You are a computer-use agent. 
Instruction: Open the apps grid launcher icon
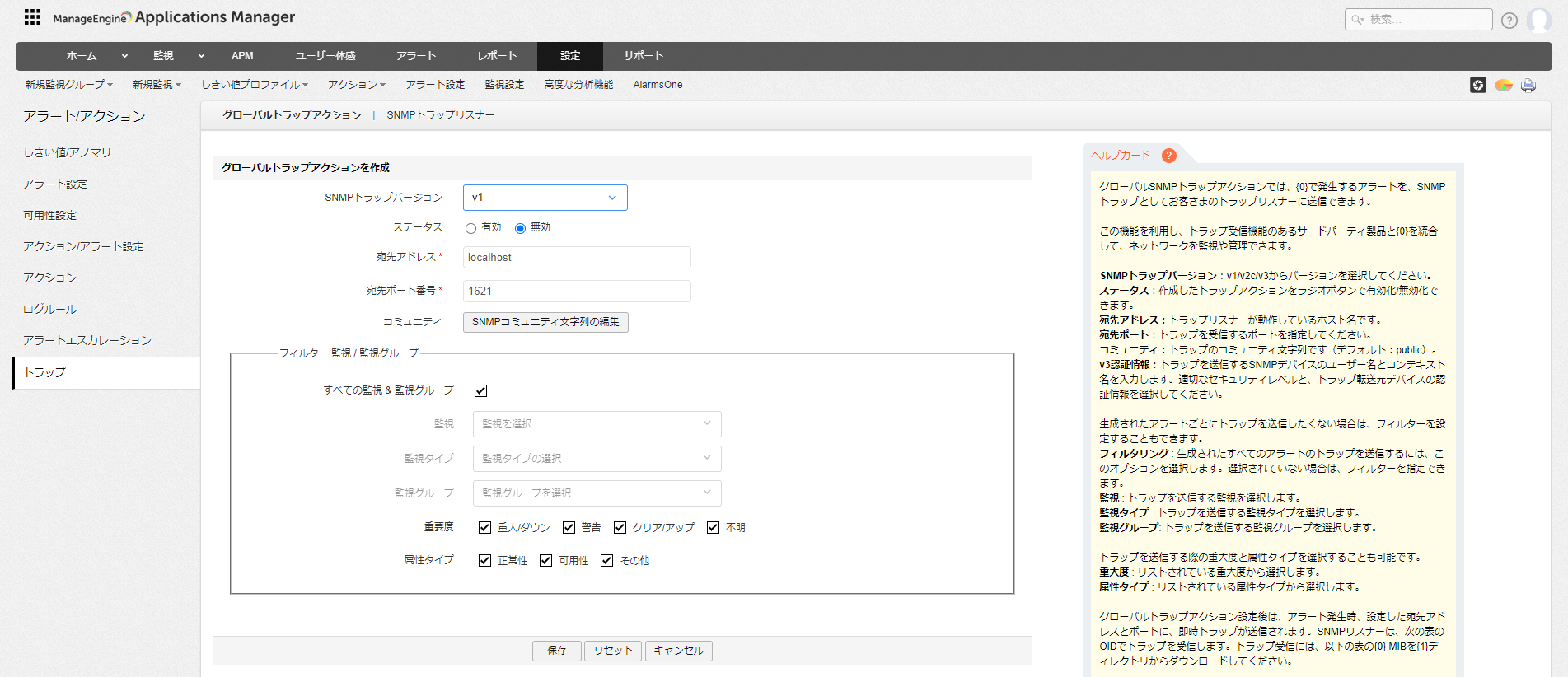32,17
